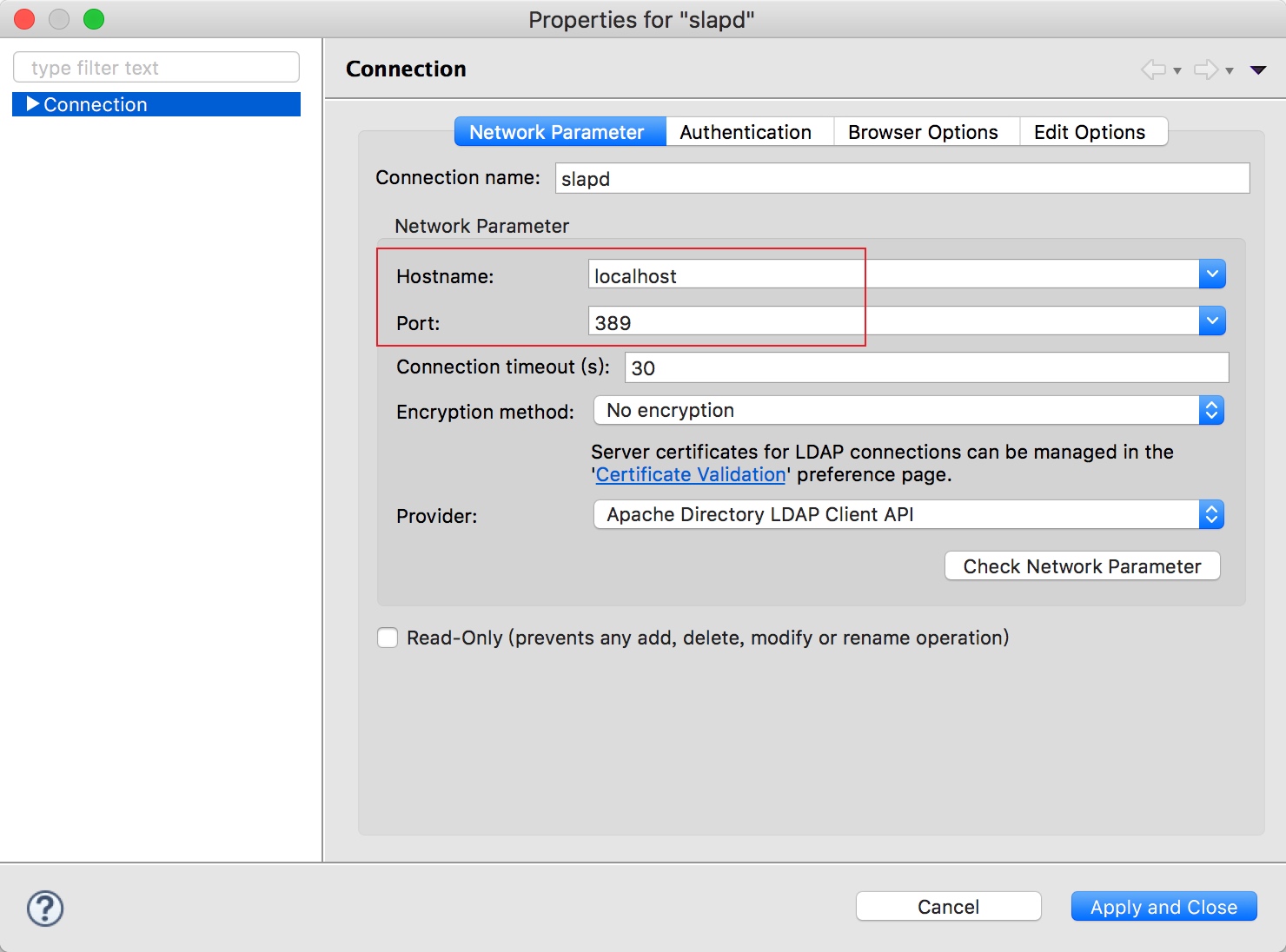Screen dimensions: 1286x952
Task: Open the Provider dropdown
Action: (x=909, y=514)
